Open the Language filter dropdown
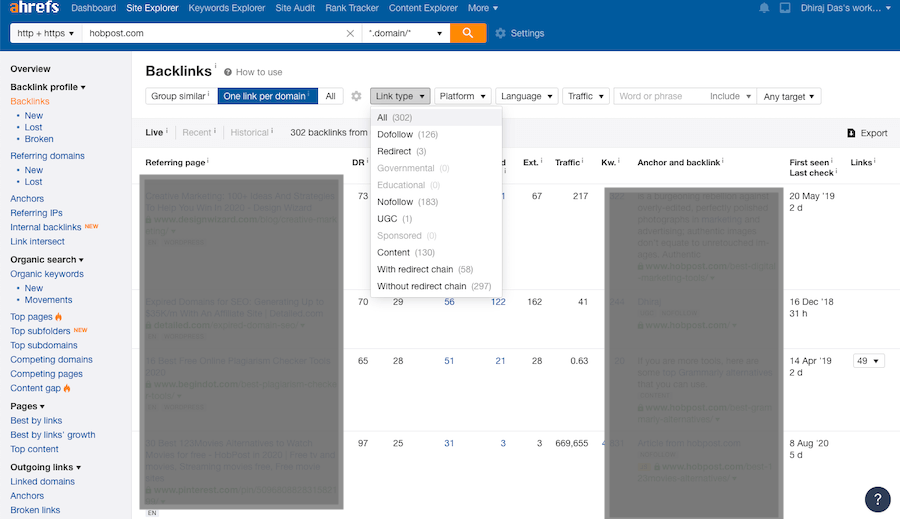This screenshot has height=519, width=900. (x=526, y=96)
